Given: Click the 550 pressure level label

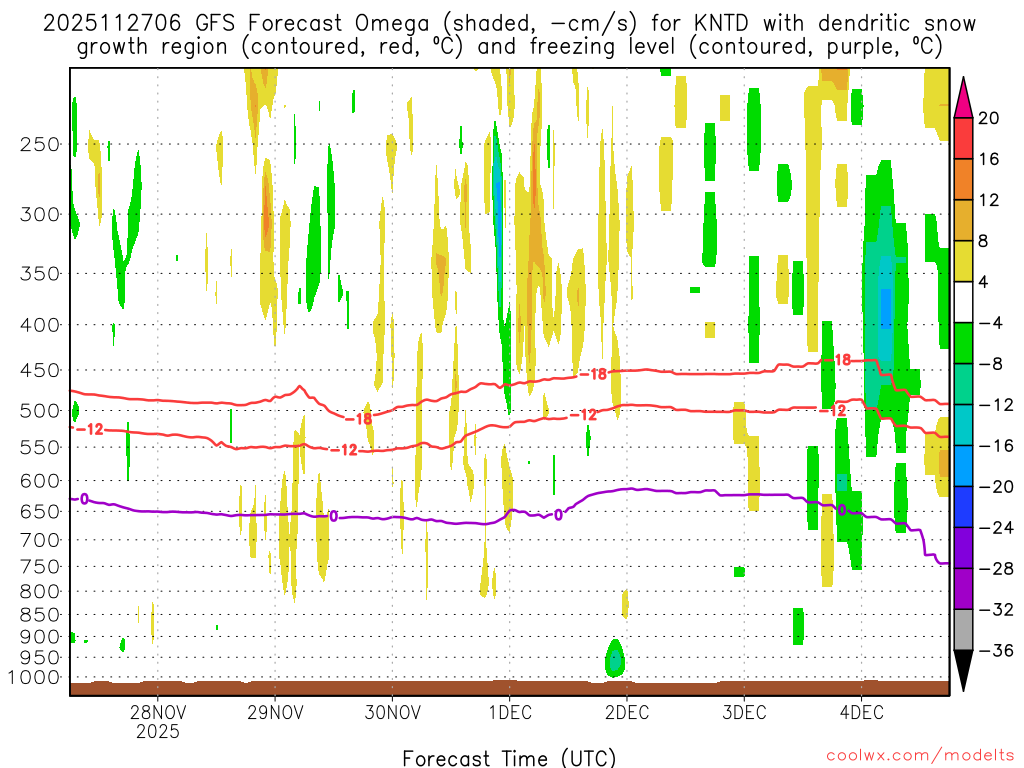Looking at the screenshot, I should 40,447.
